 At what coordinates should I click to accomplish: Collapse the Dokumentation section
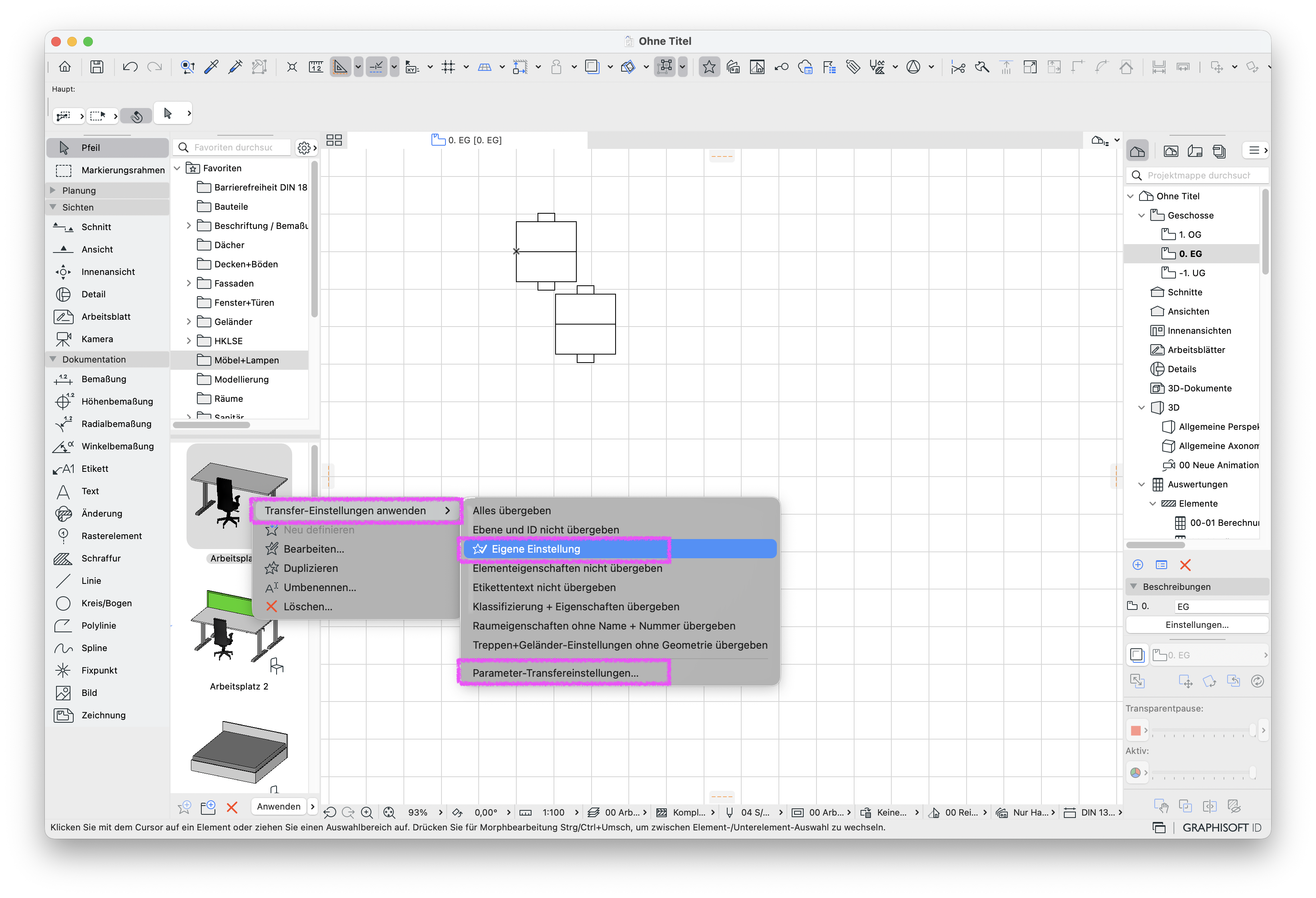click(x=53, y=359)
